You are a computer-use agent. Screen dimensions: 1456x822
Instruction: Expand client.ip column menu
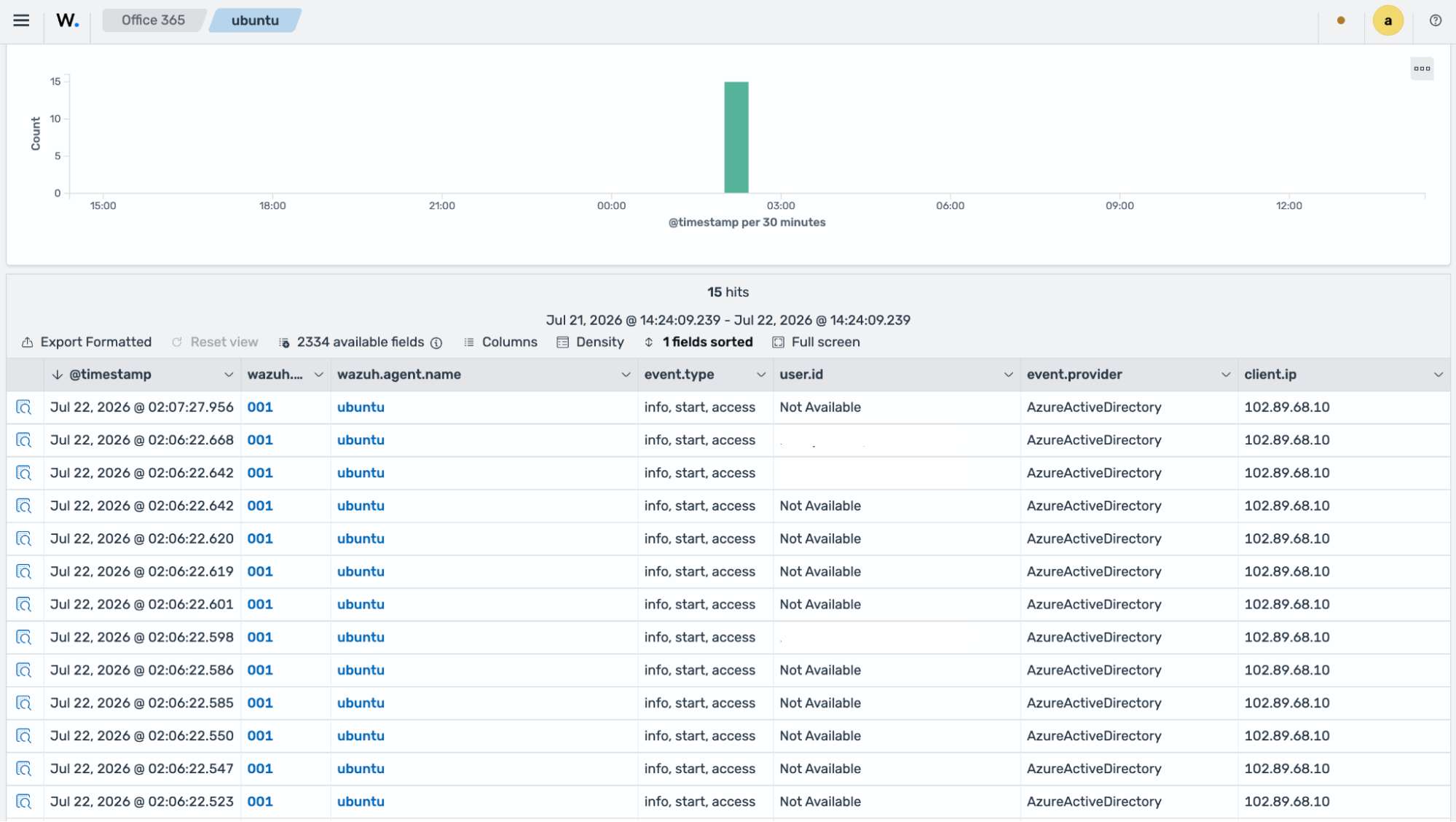(1439, 375)
